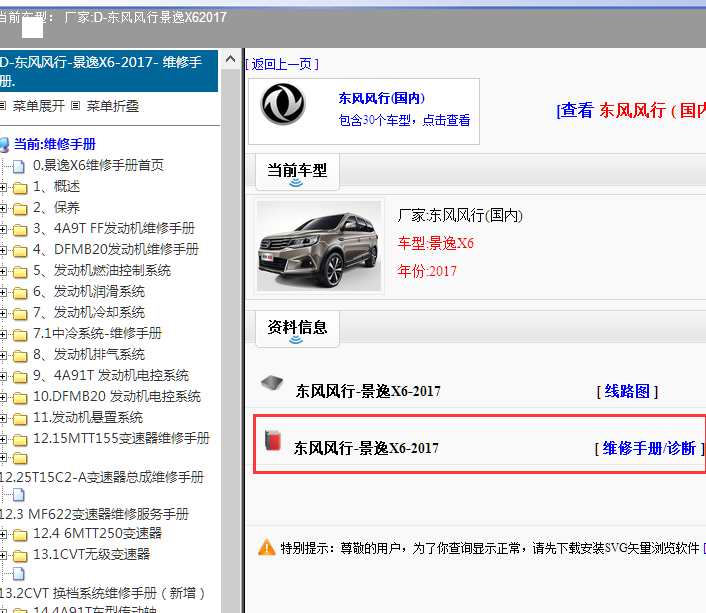Click folder icon of 7.1中冷系统-维修手册
This screenshot has width=706, height=613.
tap(20, 335)
